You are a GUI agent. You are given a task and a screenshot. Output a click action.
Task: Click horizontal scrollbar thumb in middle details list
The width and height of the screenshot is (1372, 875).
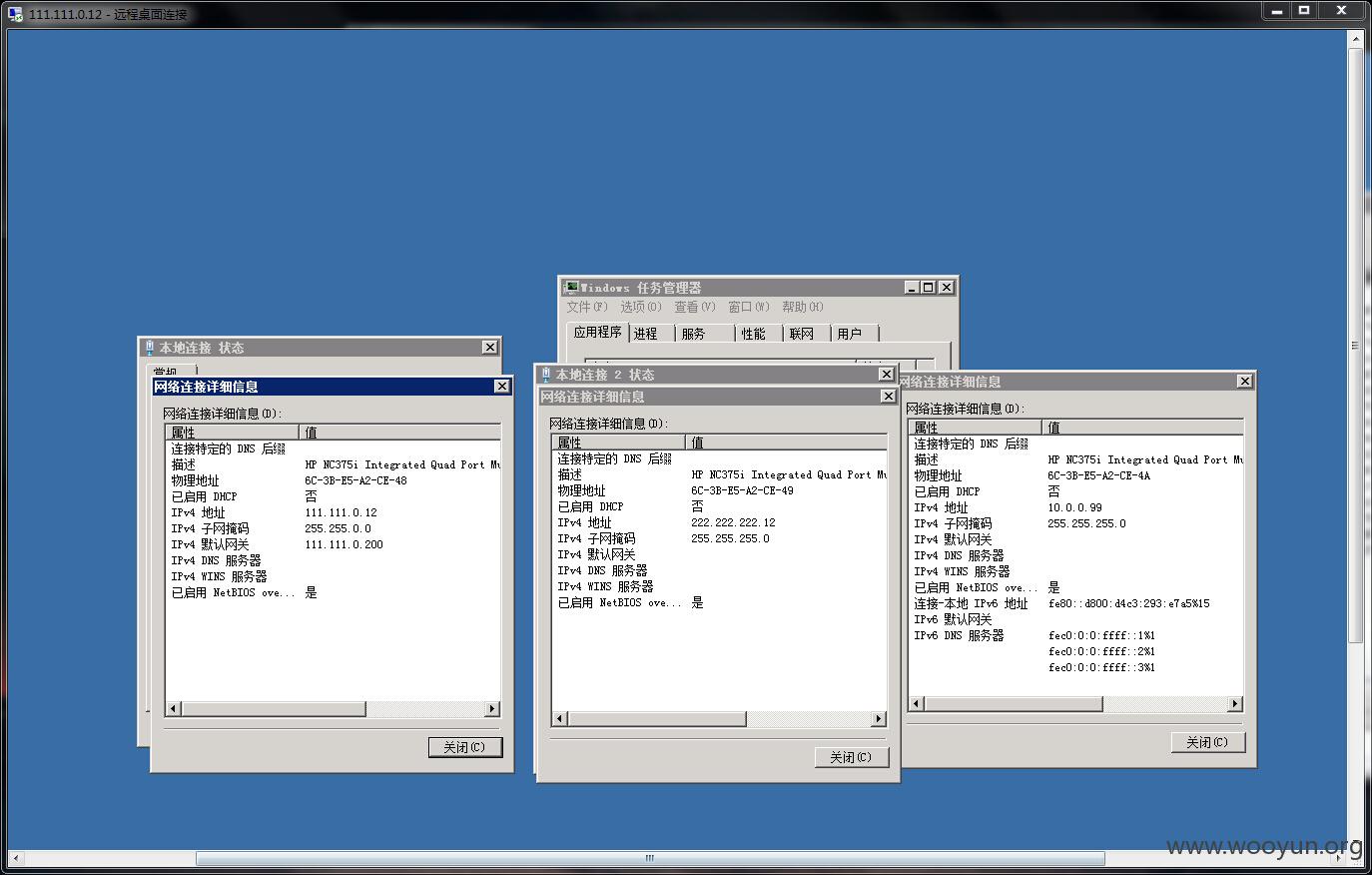[x=657, y=719]
